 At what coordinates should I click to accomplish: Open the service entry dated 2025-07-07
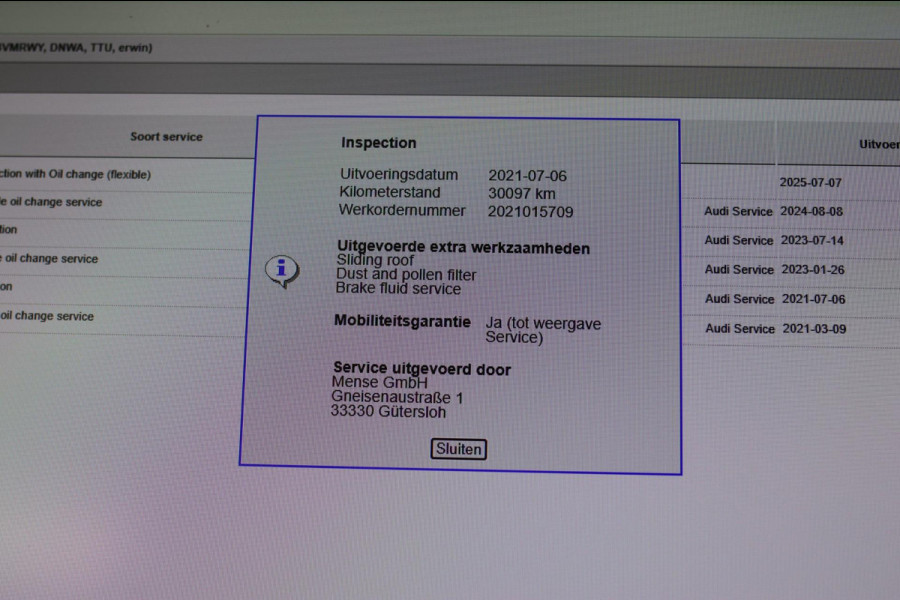point(811,183)
